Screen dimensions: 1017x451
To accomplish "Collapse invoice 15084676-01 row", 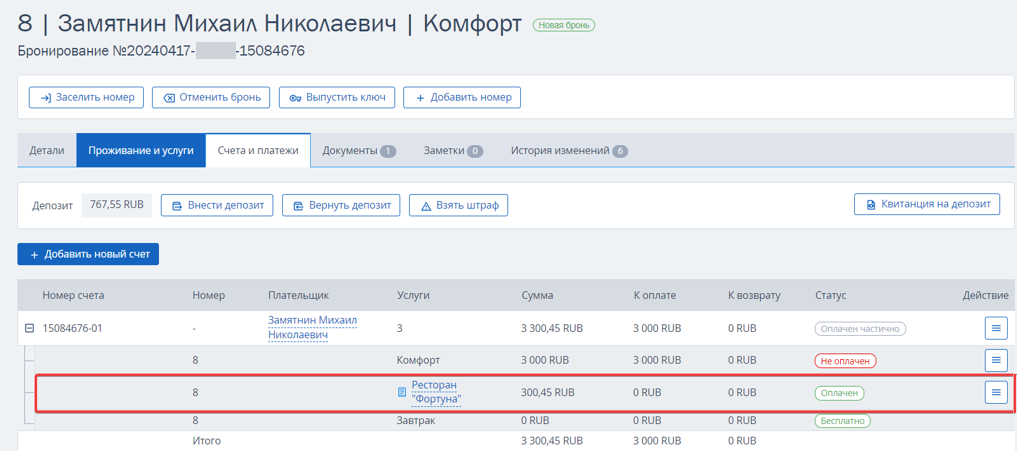I will pyautogui.click(x=29, y=328).
